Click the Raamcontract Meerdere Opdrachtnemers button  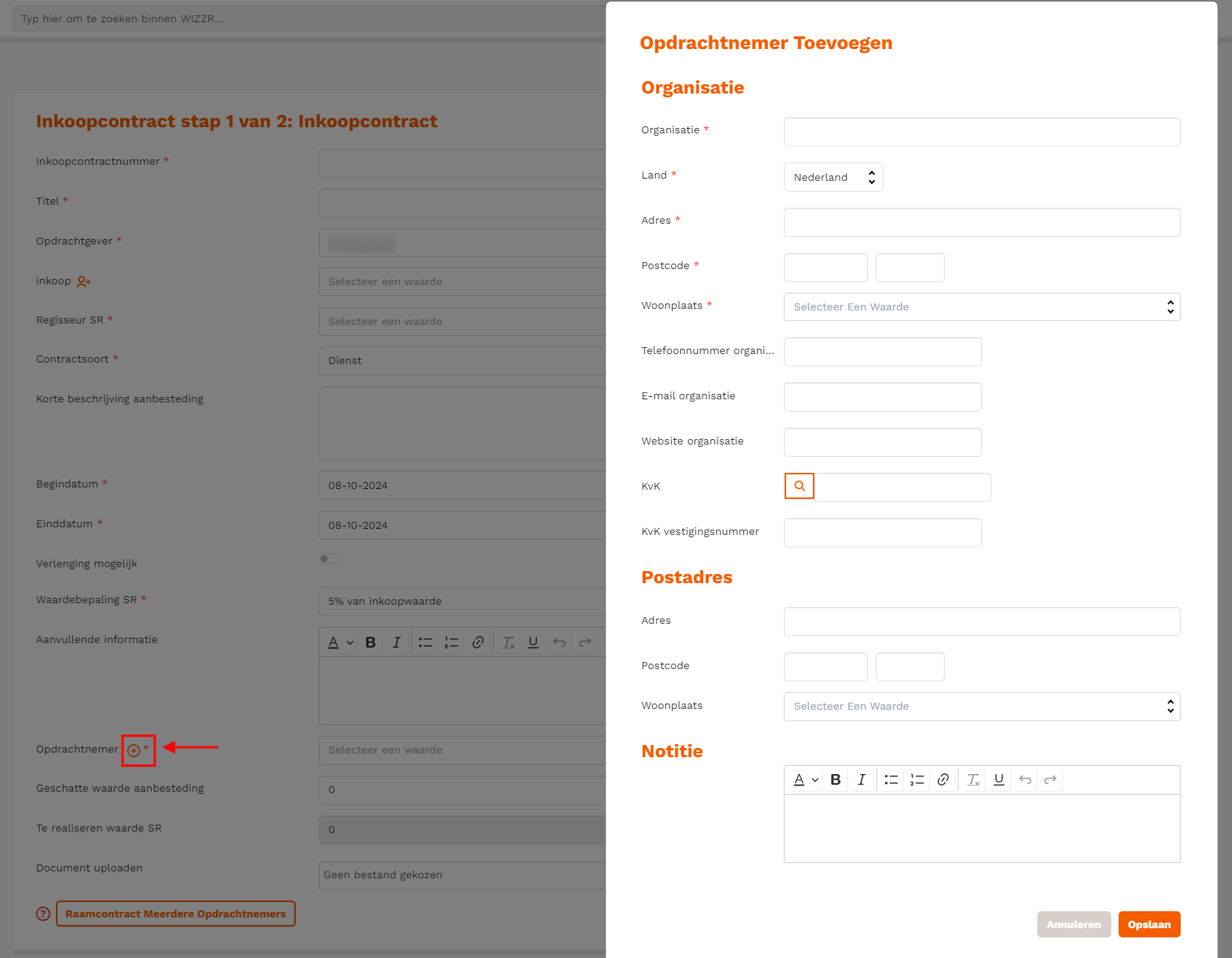[x=175, y=914]
